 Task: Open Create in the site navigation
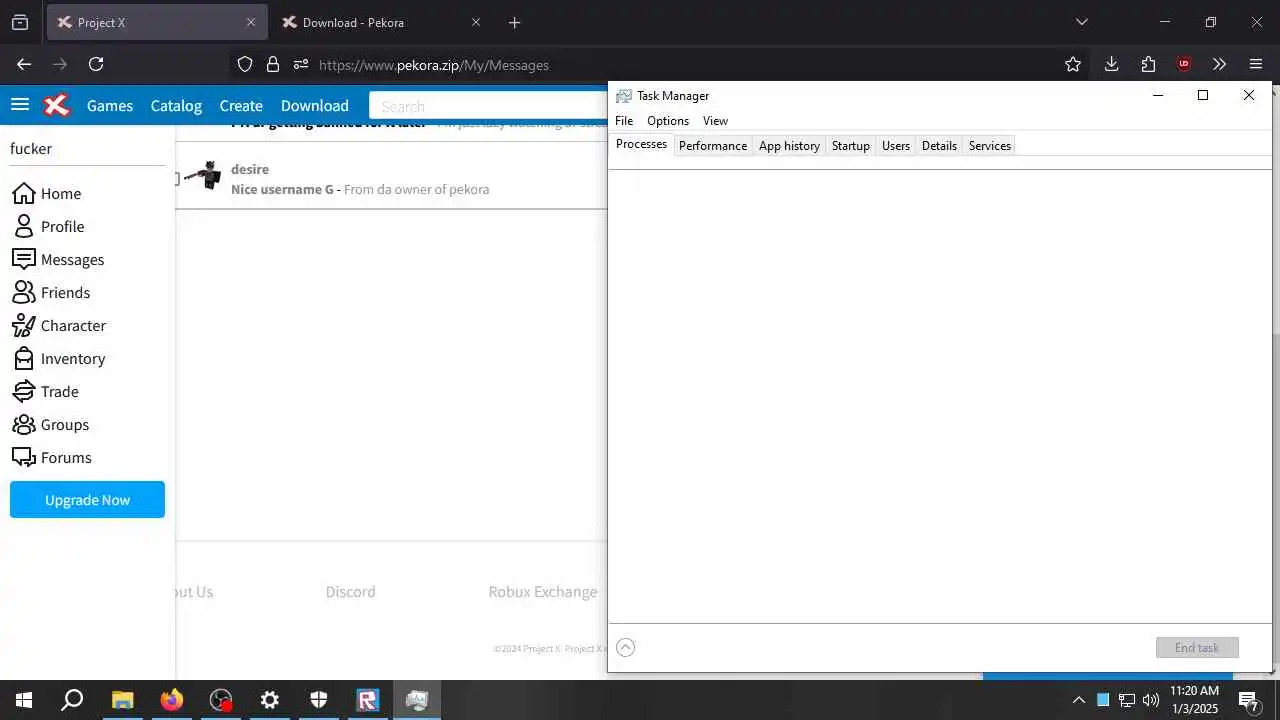(241, 105)
